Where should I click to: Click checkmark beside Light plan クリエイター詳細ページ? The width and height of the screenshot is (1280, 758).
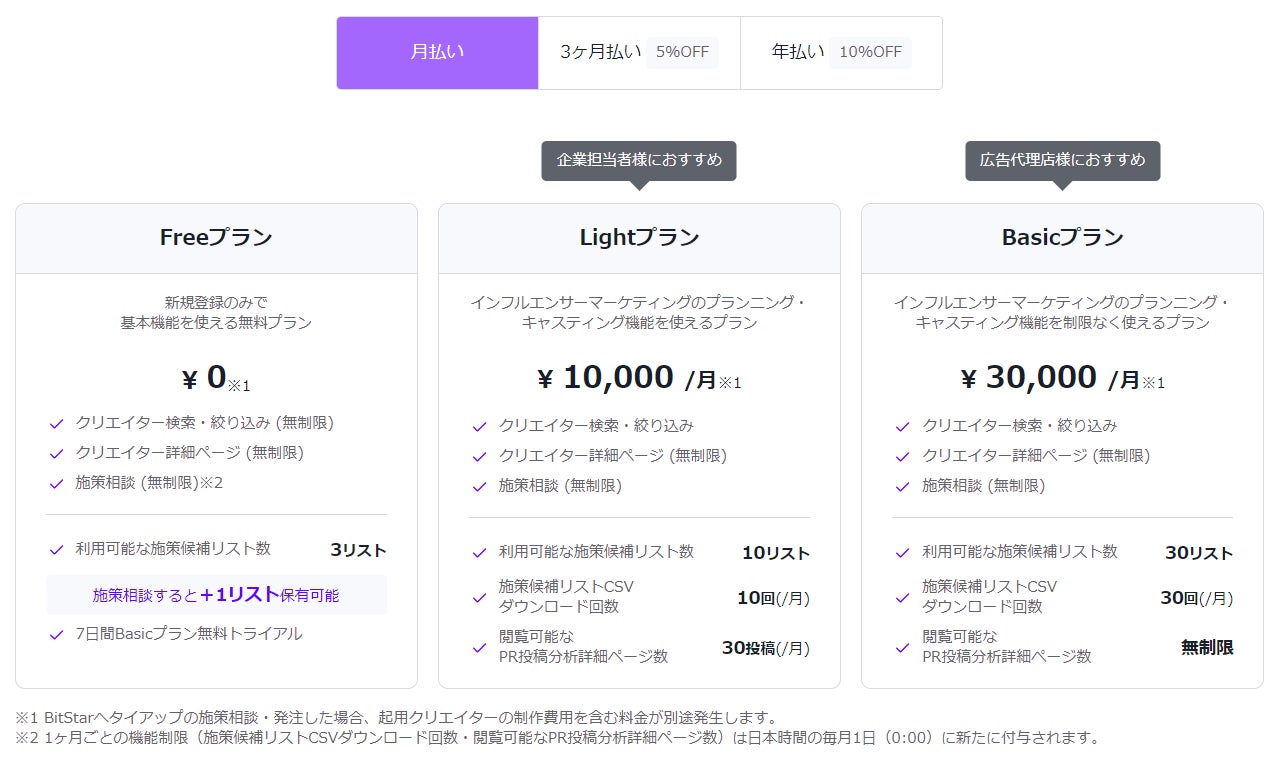pyautogui.click(x=480, y=456)
